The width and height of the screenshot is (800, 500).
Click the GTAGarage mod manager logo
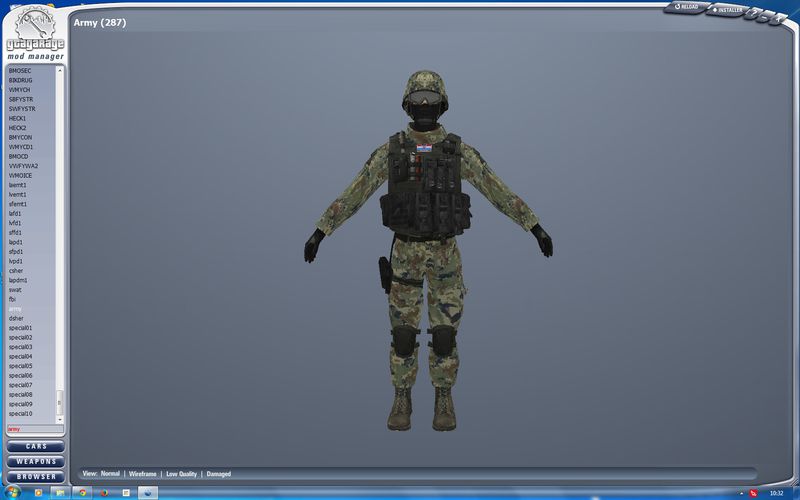35,33
